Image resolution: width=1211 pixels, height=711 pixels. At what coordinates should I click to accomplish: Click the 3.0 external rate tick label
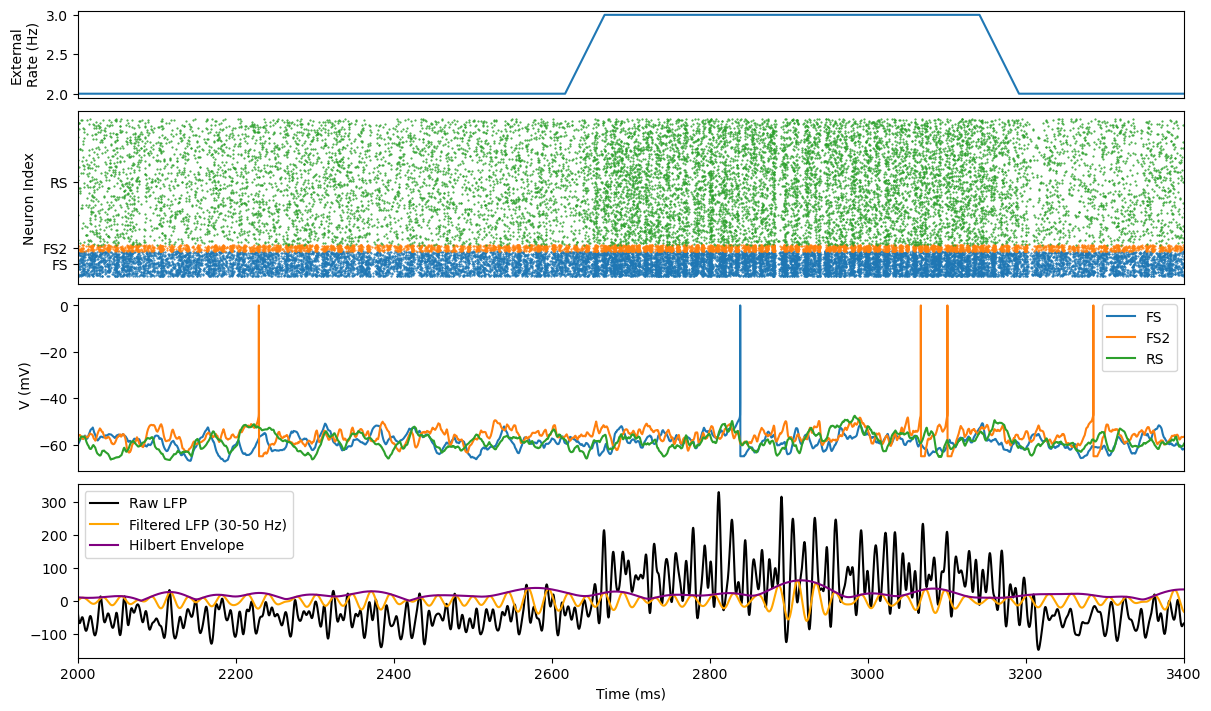click(58, 16)
